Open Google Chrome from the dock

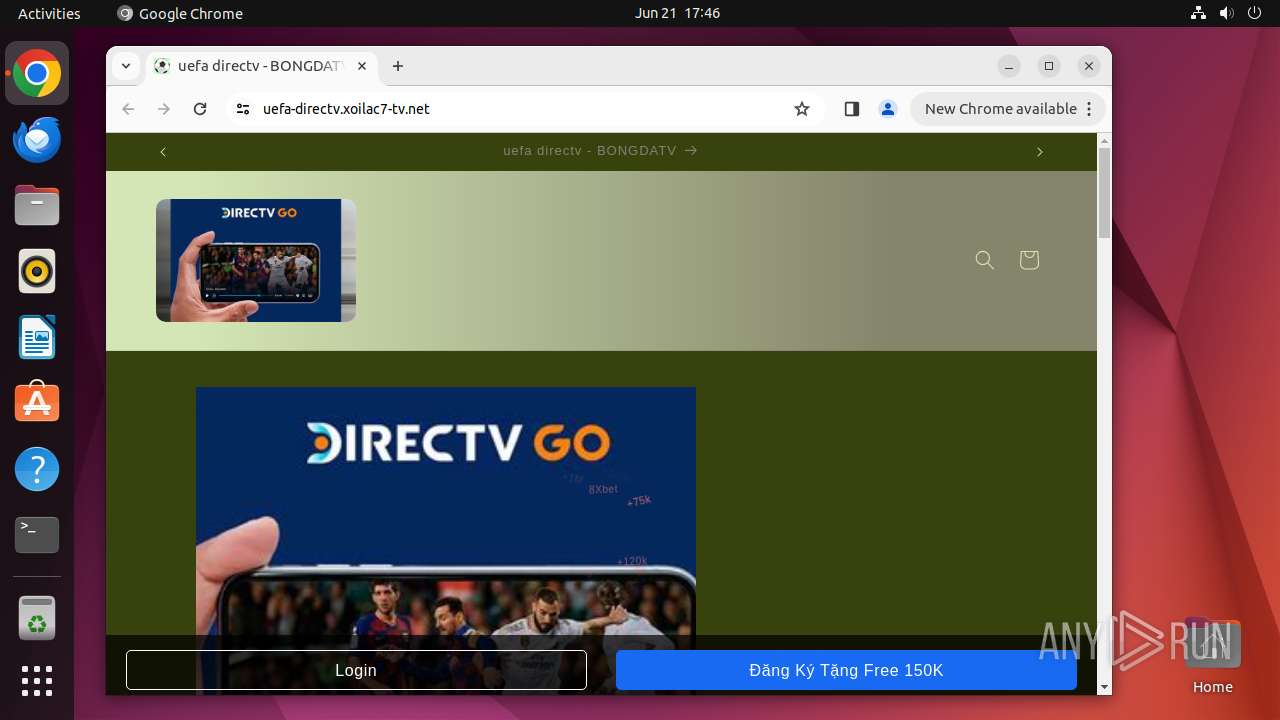[x=37, y=74]
